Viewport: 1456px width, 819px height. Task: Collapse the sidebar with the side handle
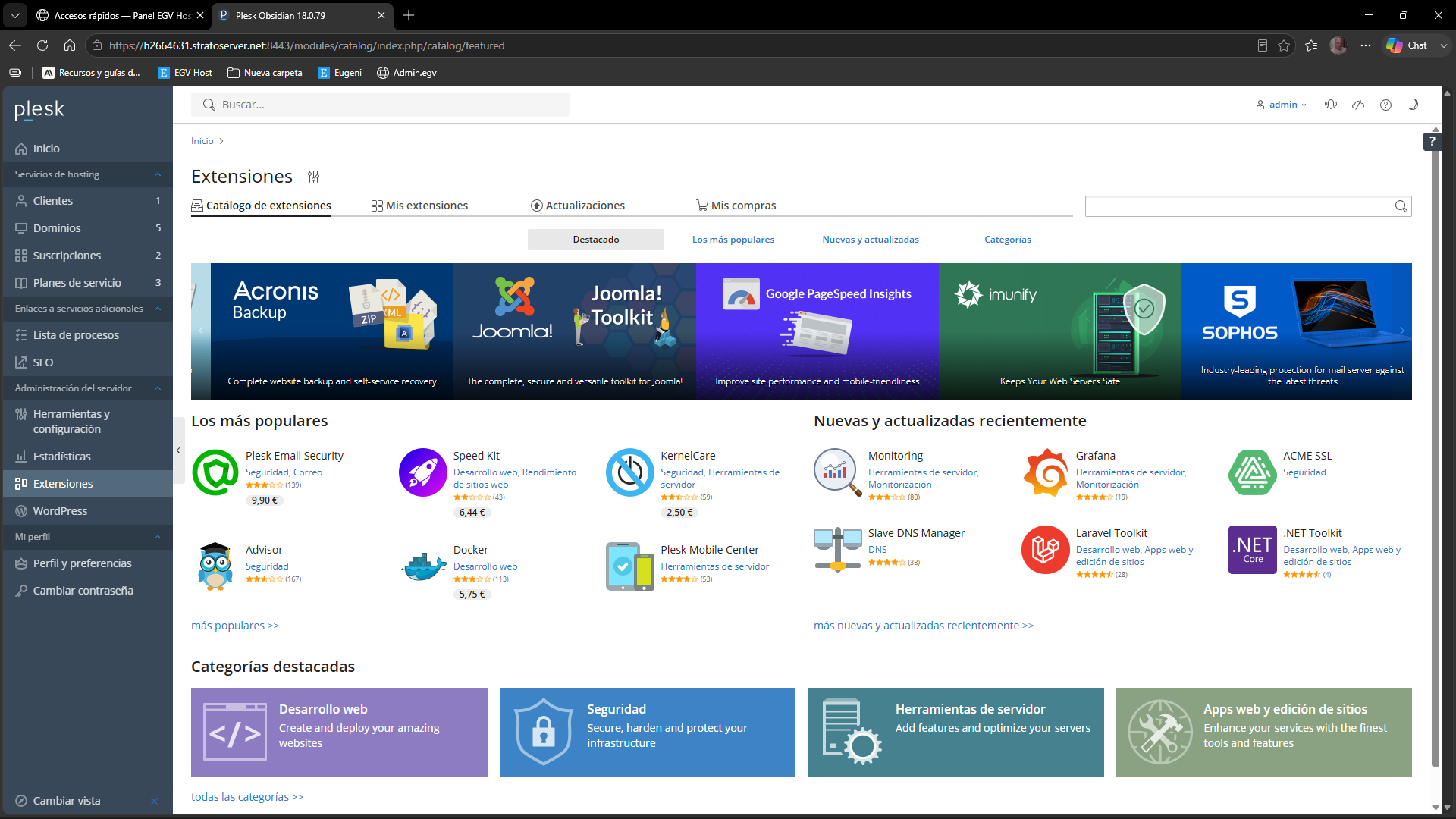pyautogui.click(x=178, y=450)
